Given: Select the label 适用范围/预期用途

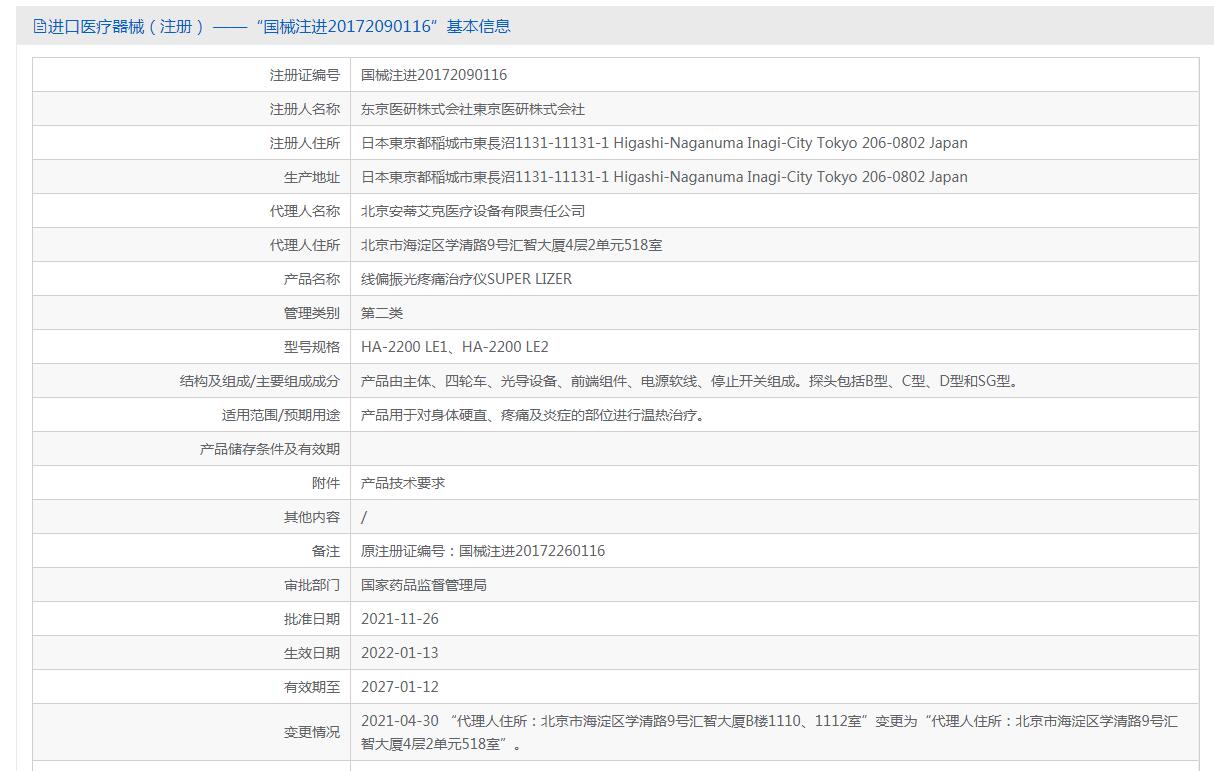Looking at the screenshot, I should point(281,415).
